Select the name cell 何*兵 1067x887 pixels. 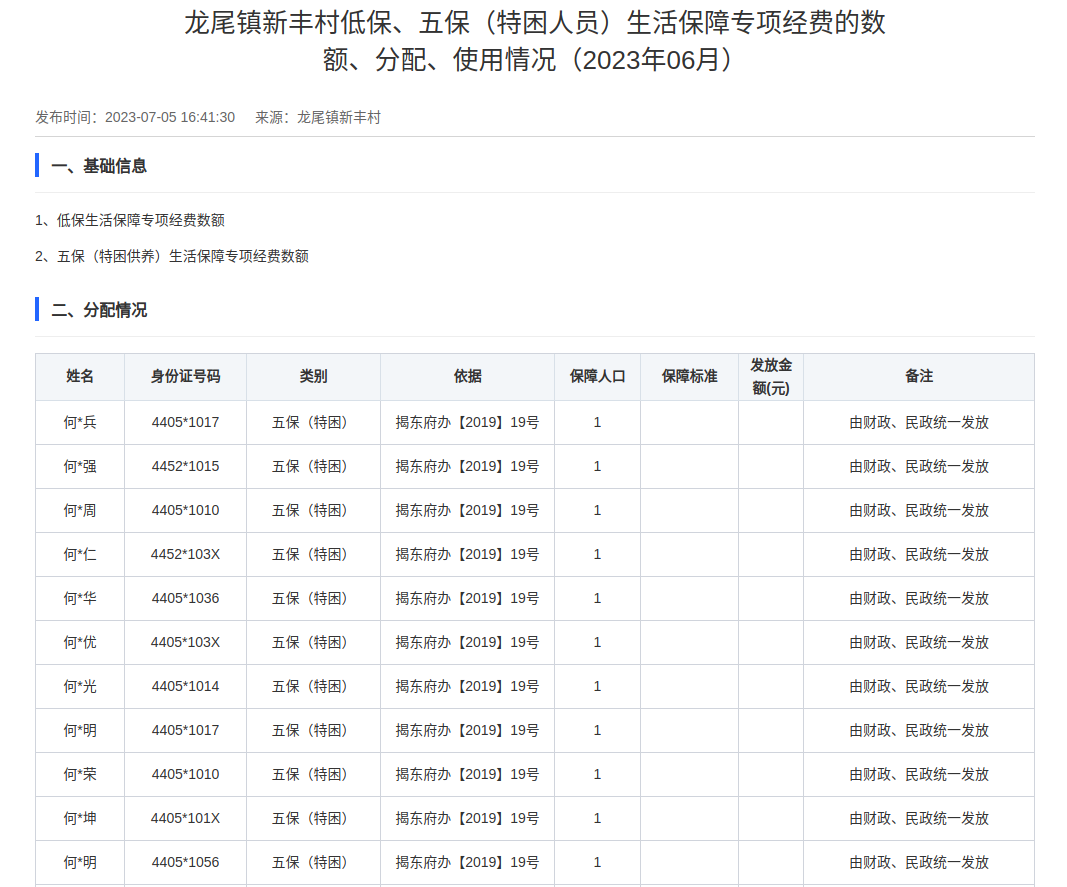click(80, 423)
